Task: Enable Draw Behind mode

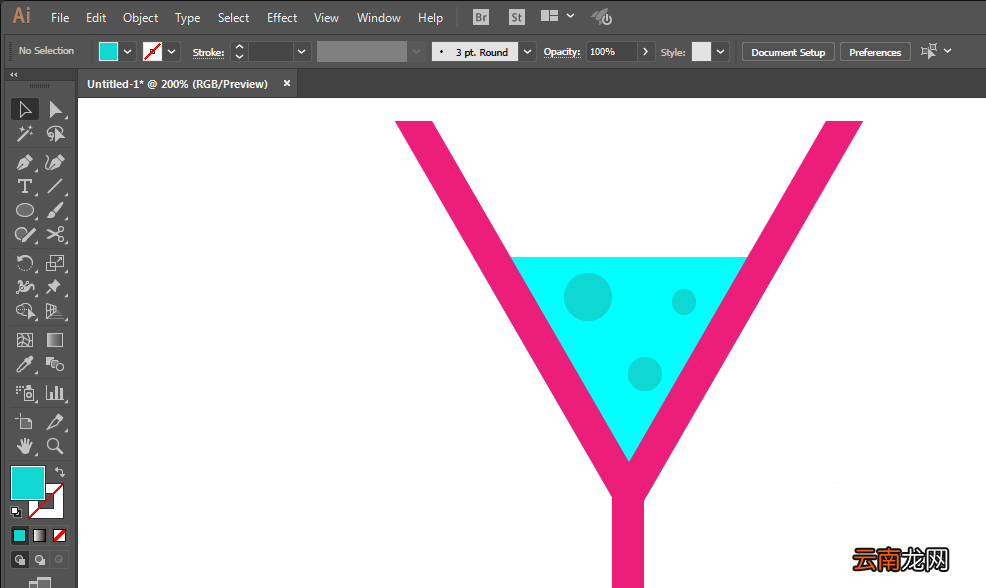Action: tap(40, 559)
